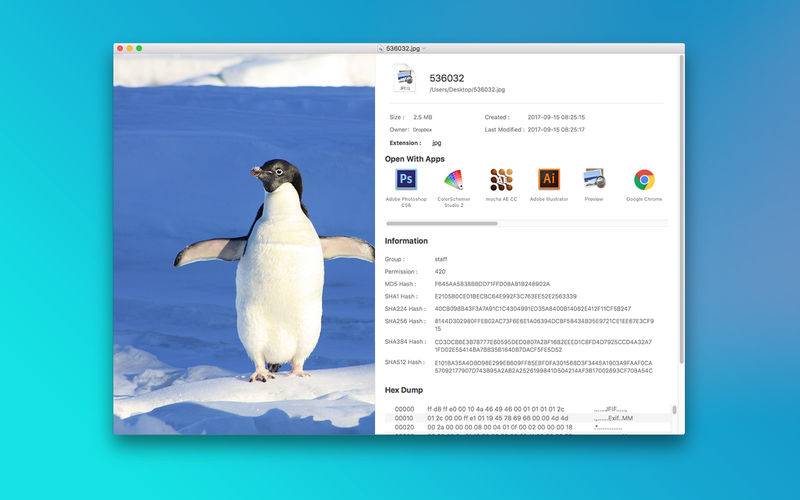This screenshot has width=800, height=500.
Task: Open file with Google Chrome icon
Action: (x=644, y=180)
